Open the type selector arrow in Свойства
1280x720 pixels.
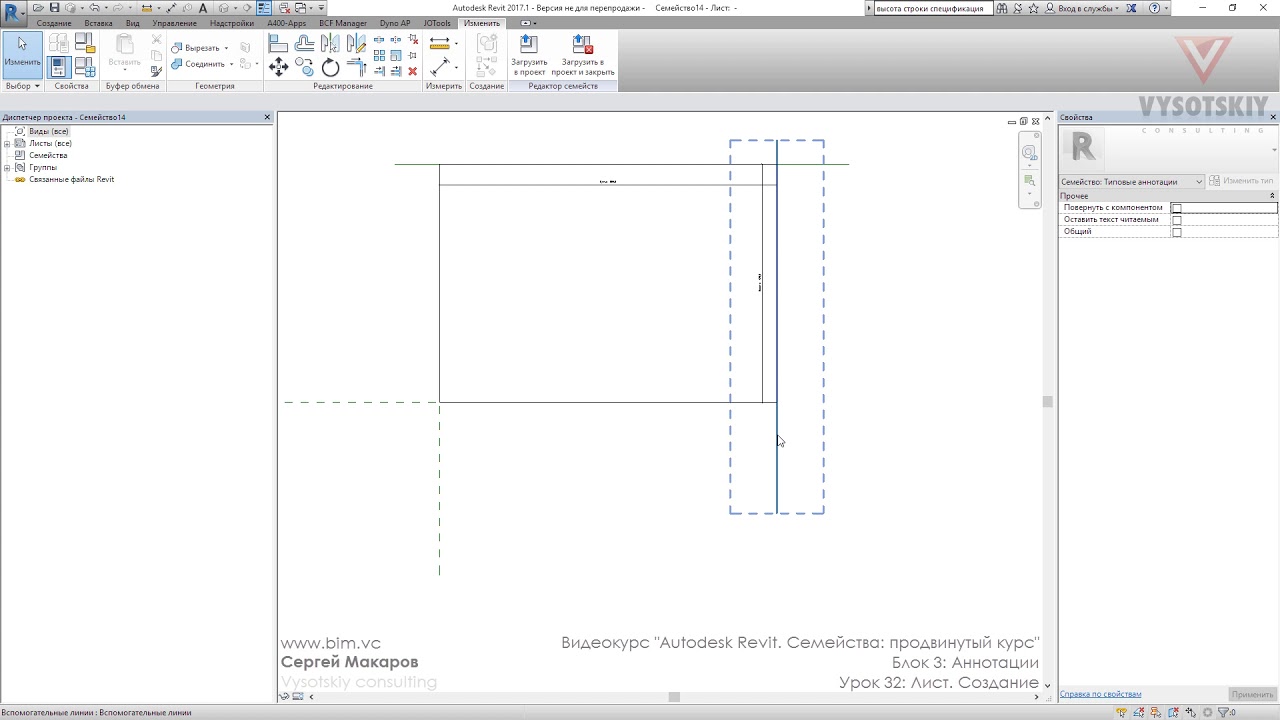1274,150
